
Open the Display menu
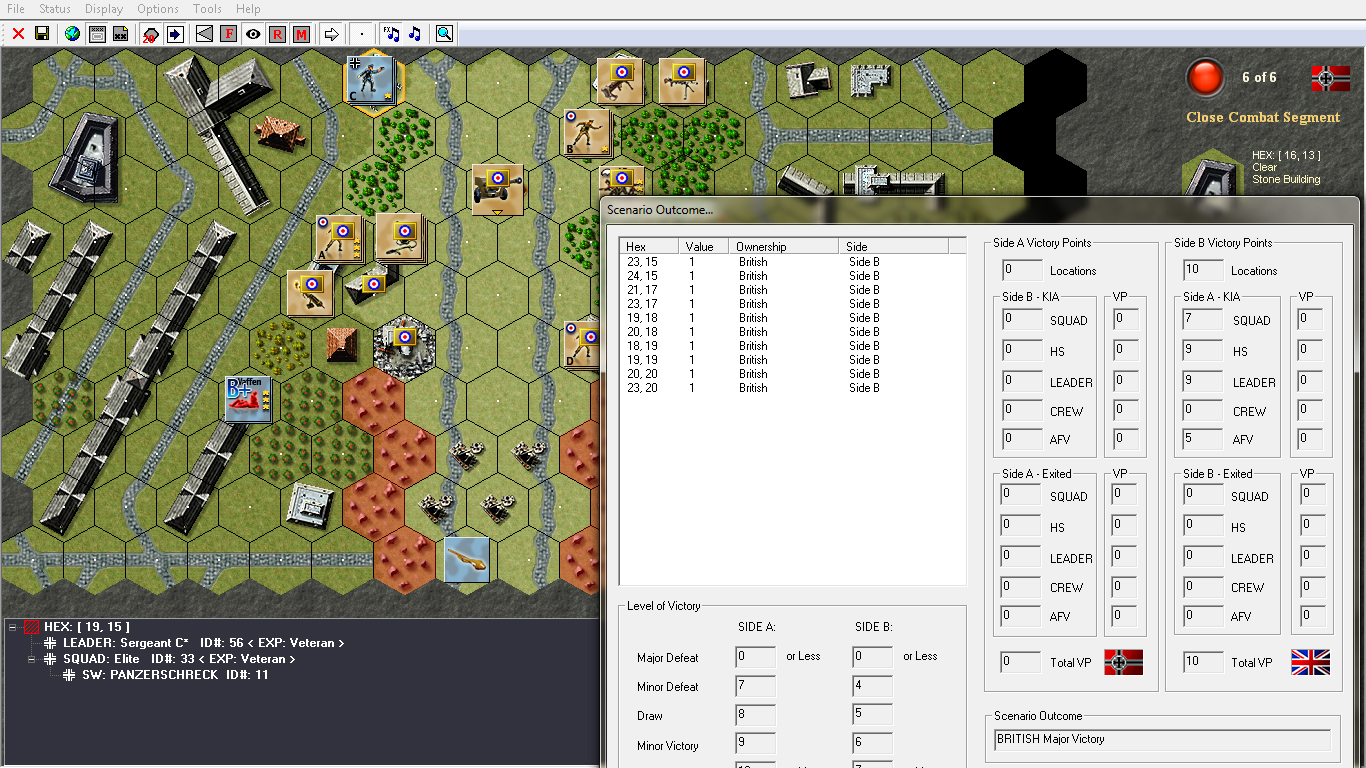104,9
